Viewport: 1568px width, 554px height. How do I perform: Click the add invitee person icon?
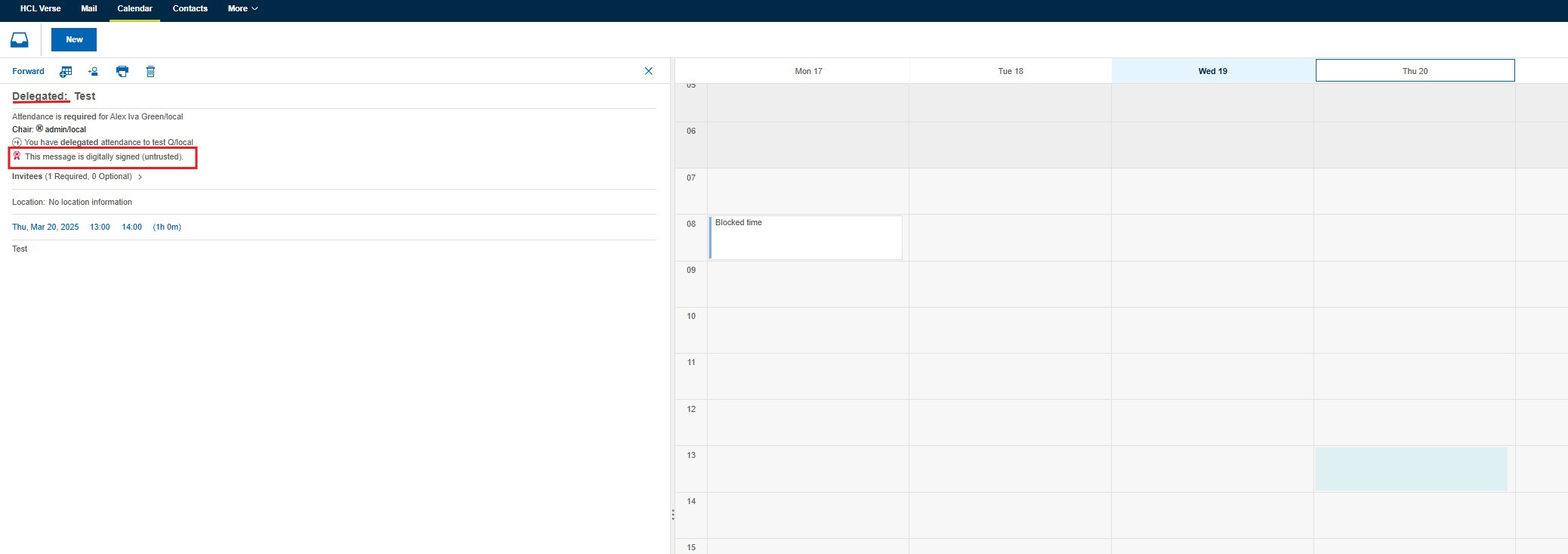tap(93, 71)
